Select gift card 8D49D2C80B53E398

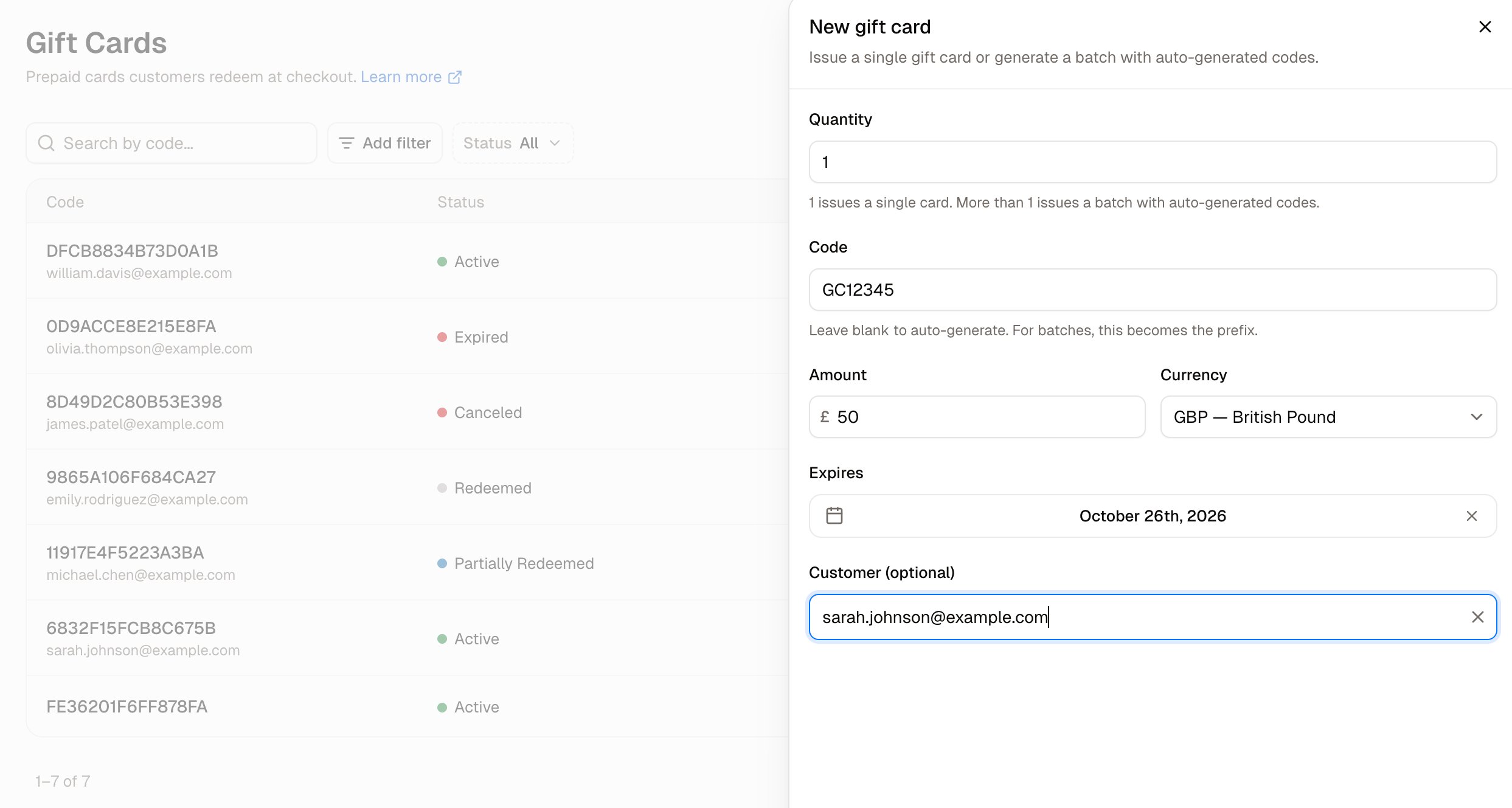coord(134,402)
